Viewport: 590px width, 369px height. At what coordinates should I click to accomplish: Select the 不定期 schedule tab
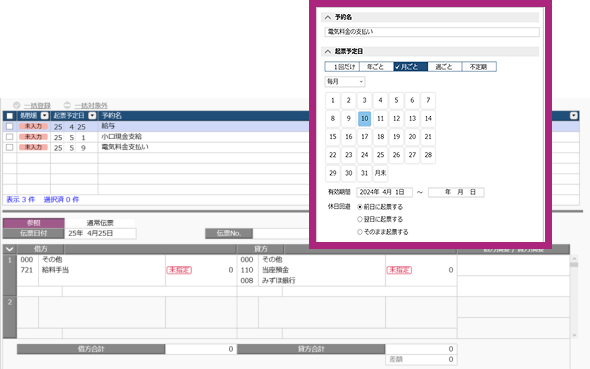[x=479, y=67]
